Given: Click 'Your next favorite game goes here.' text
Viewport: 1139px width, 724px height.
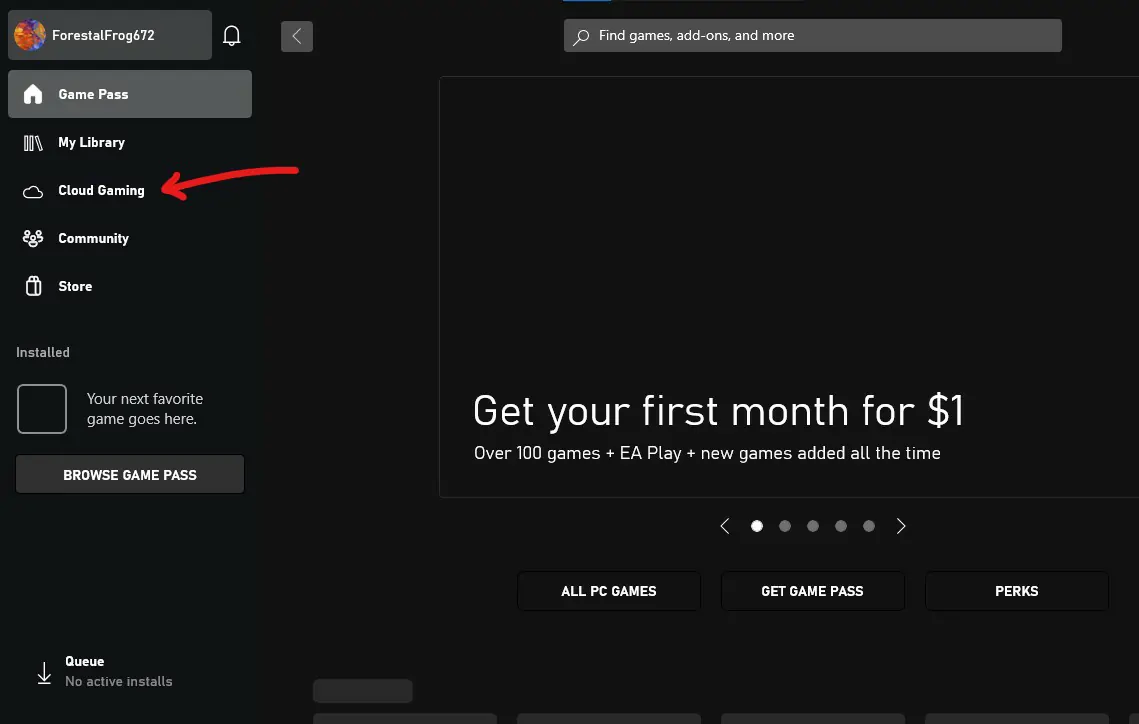Looking at the screenshot, I should (x=145, y=409).
